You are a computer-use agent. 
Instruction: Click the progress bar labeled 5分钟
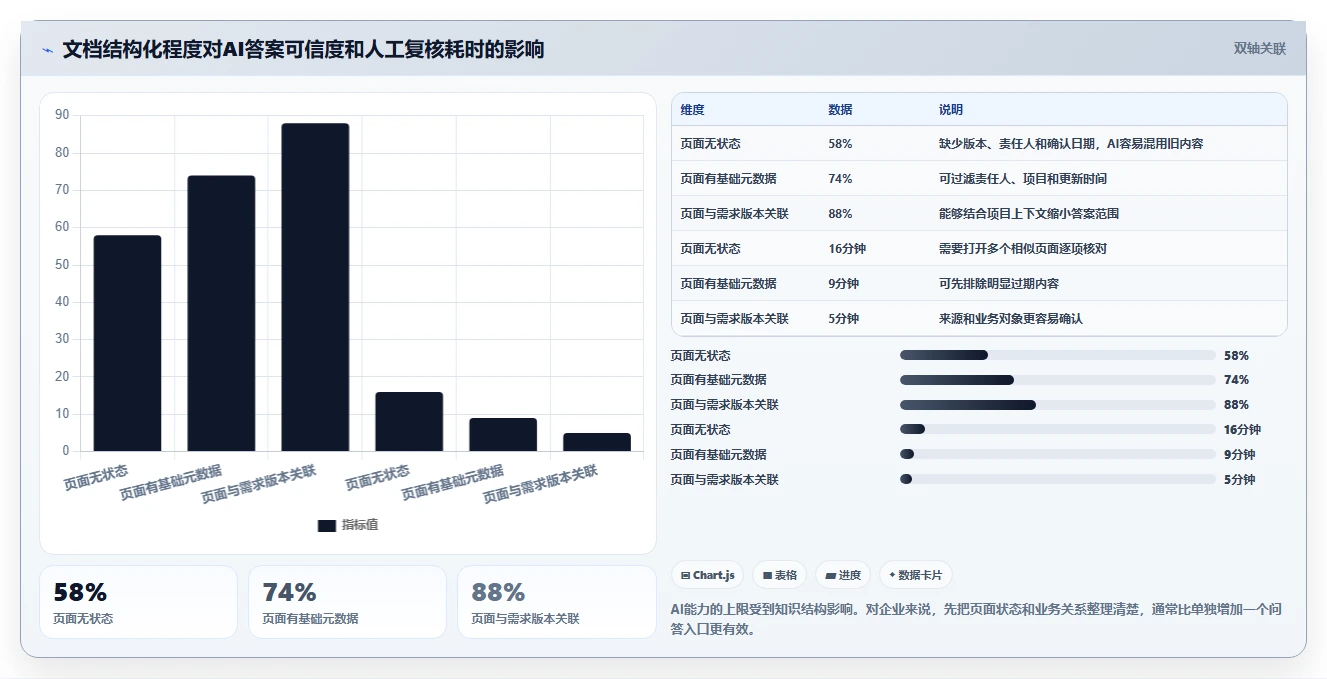pyautogui.click(x=1058, y=479)
